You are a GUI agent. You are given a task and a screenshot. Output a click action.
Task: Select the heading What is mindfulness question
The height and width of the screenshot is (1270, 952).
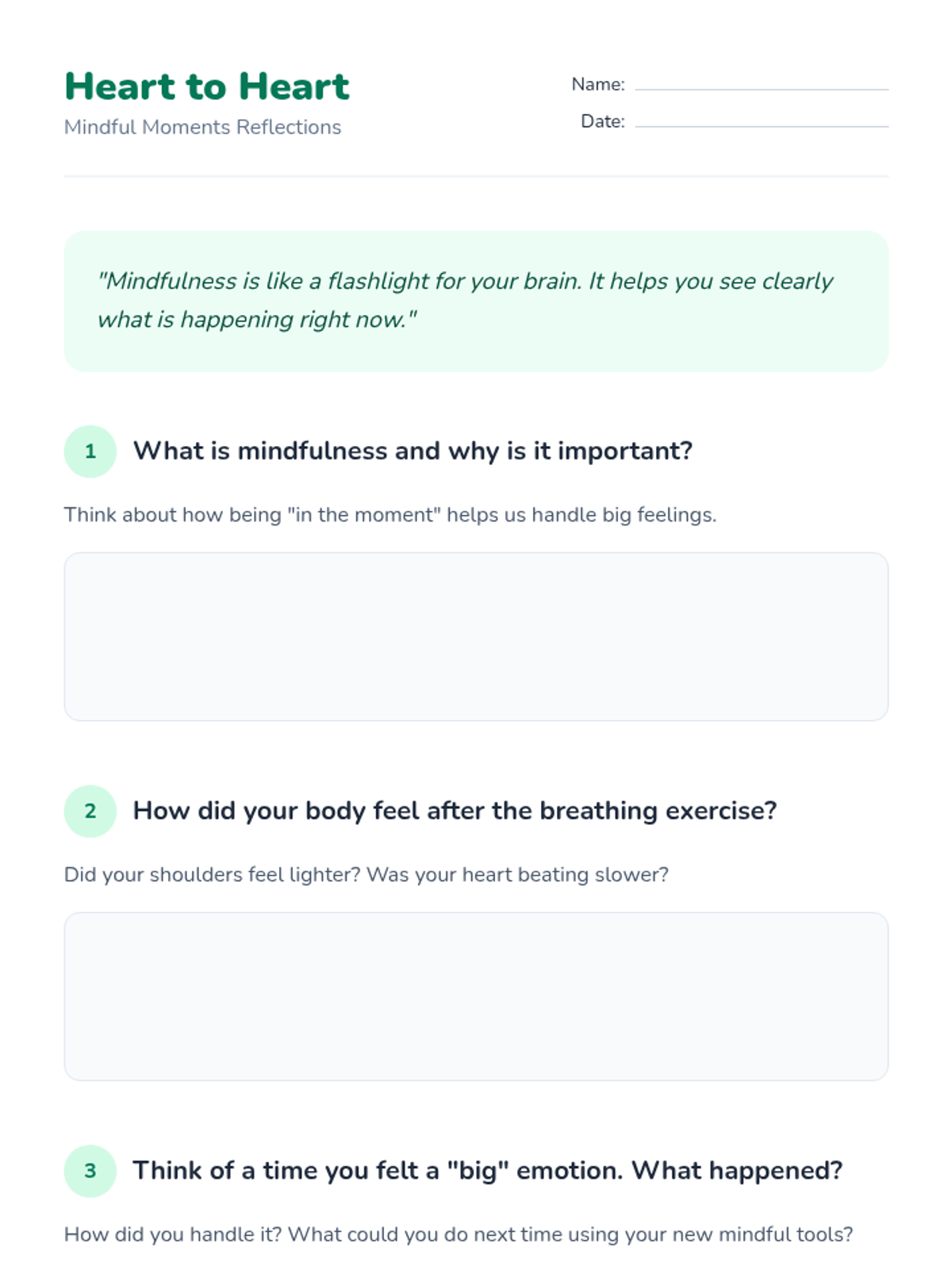413,451
